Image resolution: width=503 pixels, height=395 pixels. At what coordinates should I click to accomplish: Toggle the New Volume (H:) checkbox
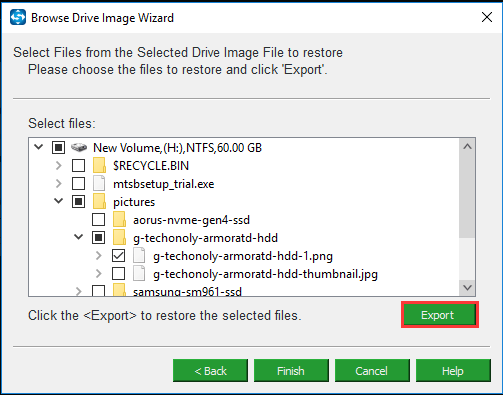click(x=58, y=147)
